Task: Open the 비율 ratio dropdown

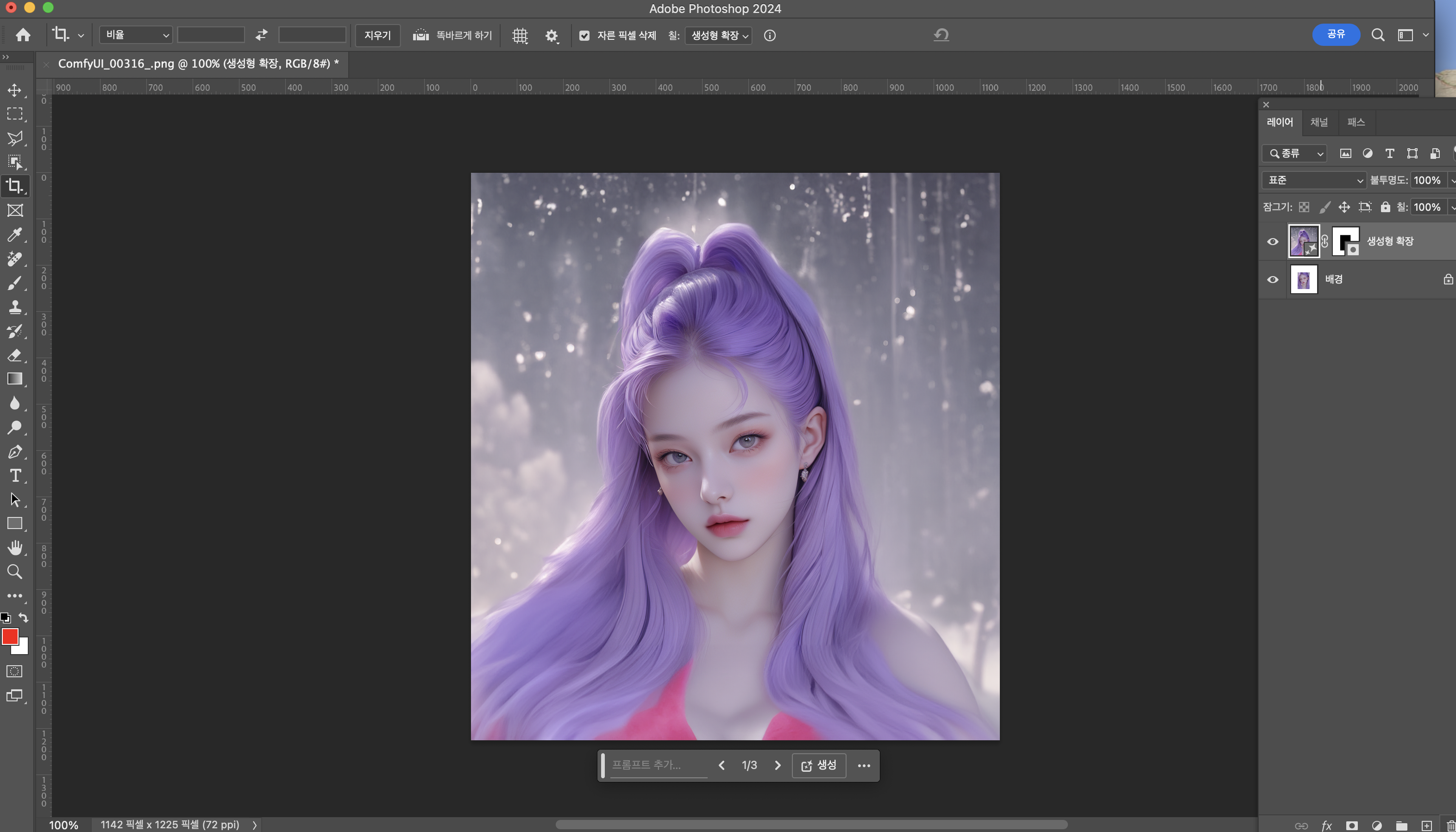Action: click(136, 35)
